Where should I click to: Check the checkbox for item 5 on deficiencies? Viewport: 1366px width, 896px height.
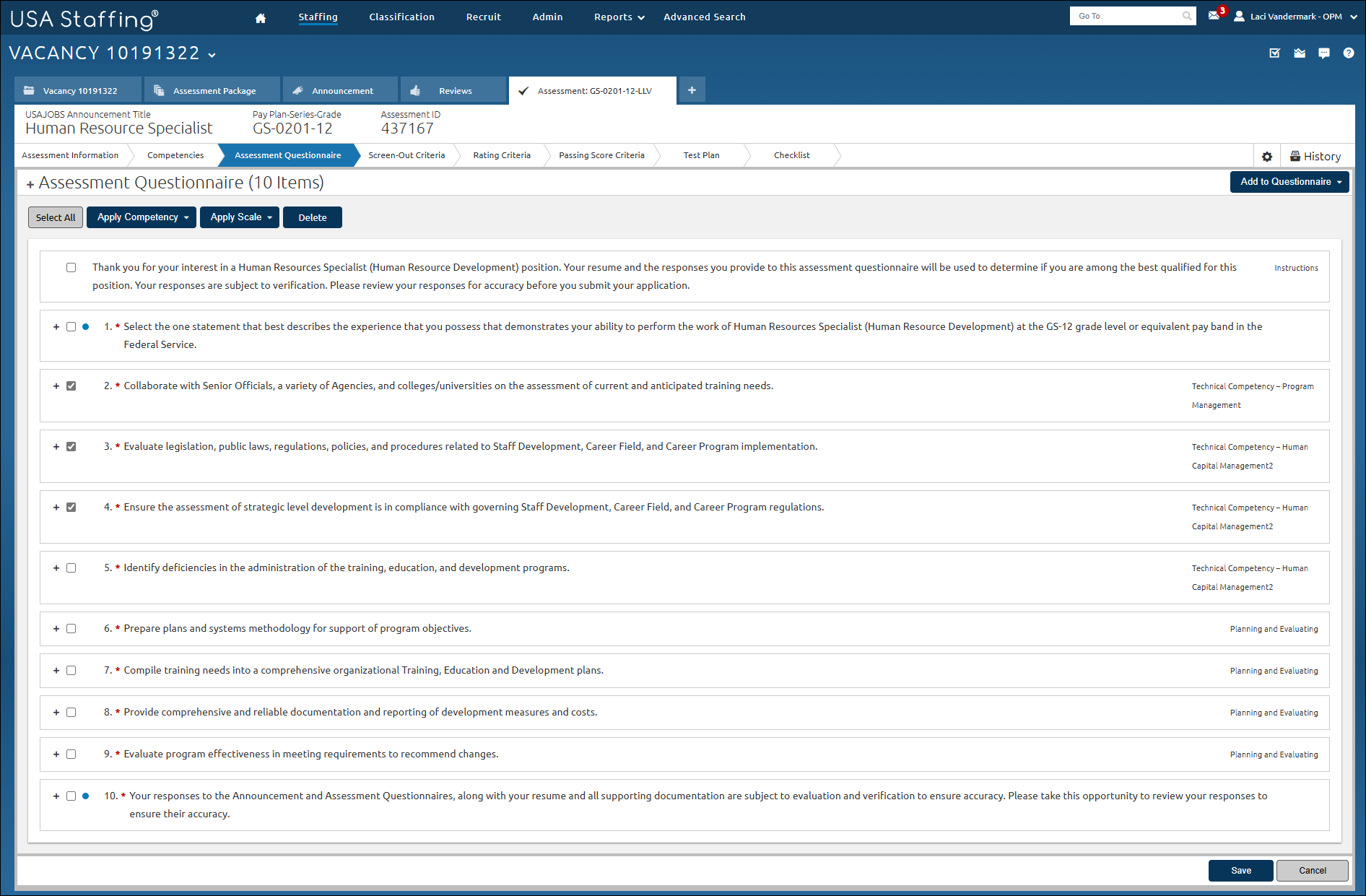point(71,567)
